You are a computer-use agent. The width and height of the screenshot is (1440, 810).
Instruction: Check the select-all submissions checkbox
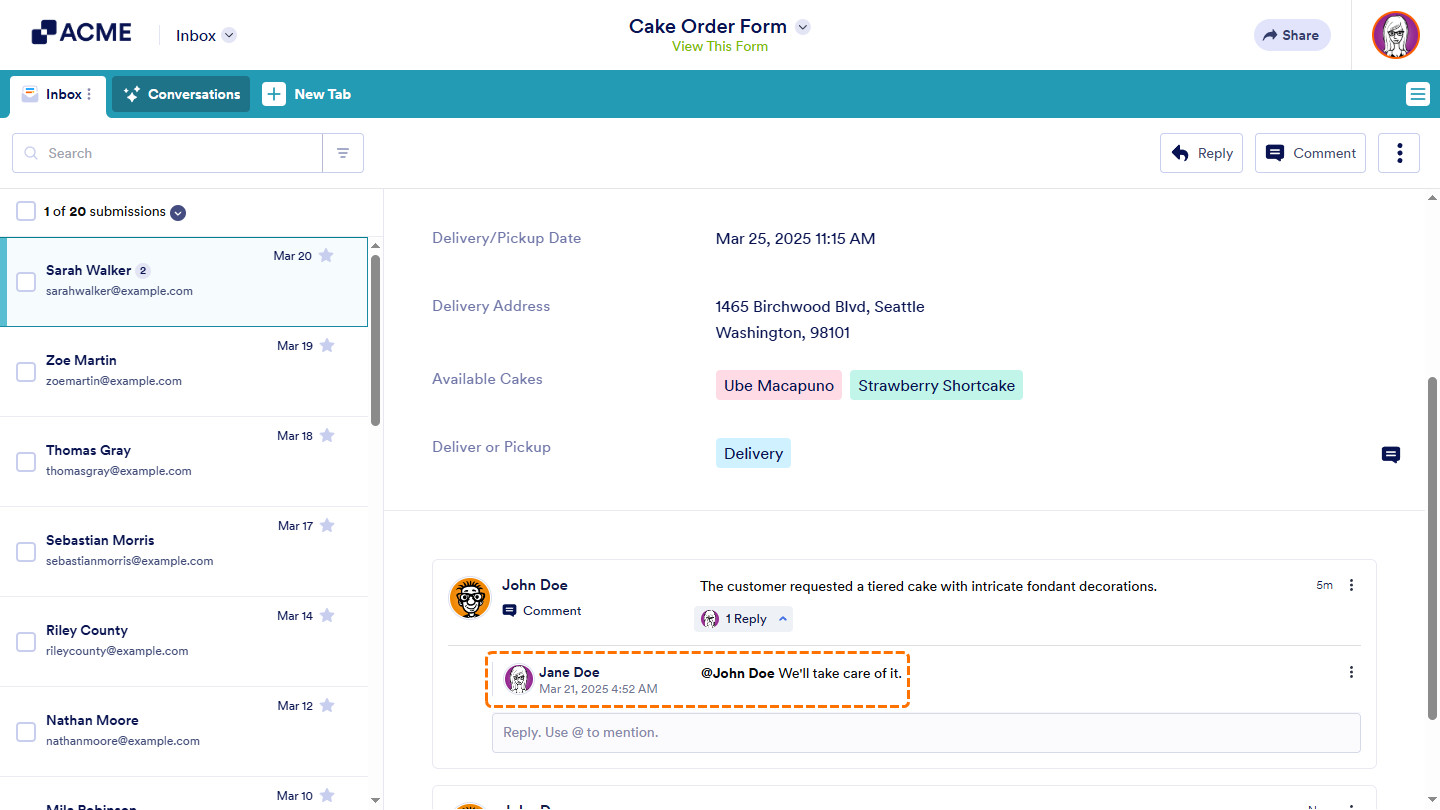click(25, 211)
